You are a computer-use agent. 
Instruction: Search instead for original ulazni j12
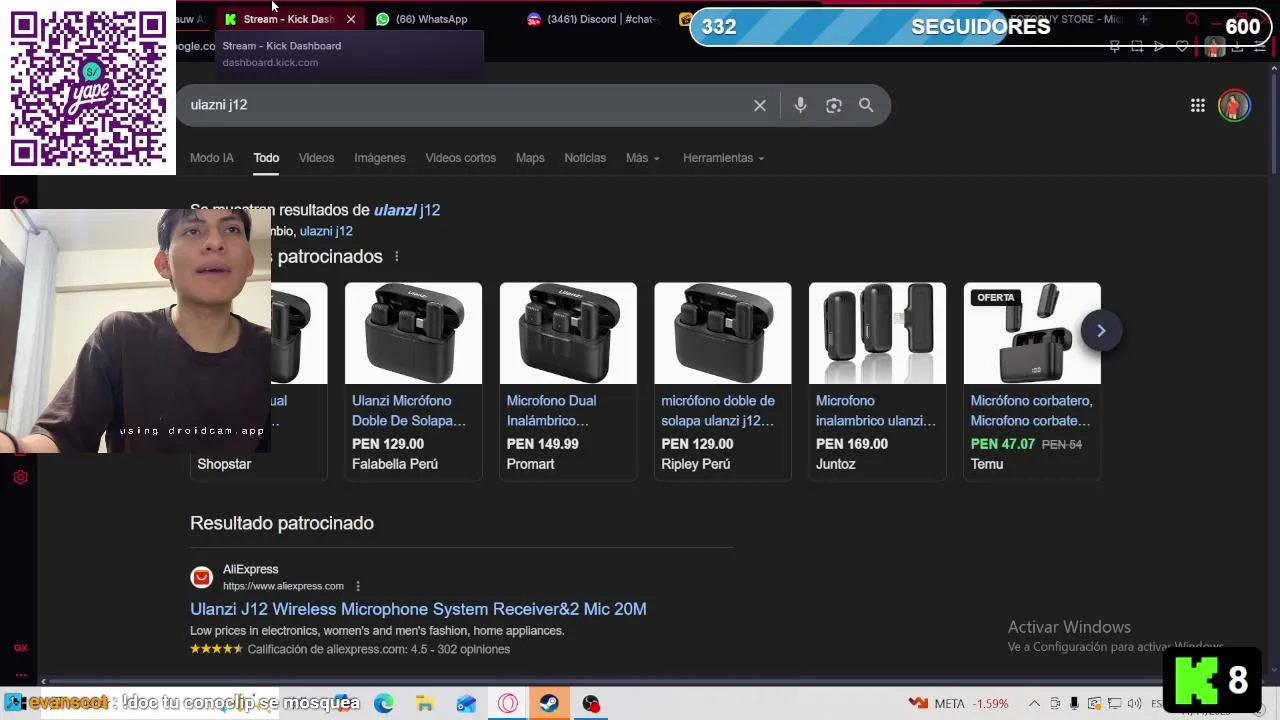click(326, 231)
